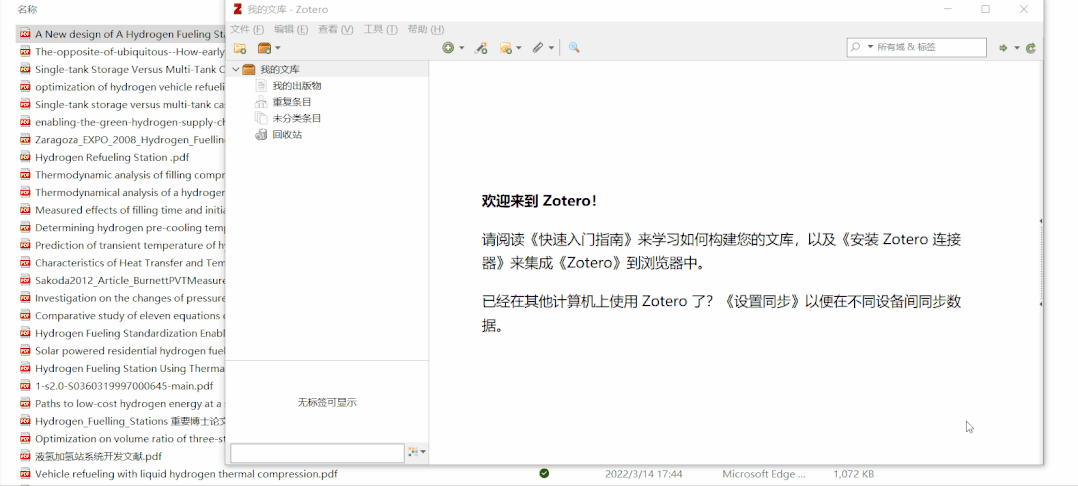Click the 2022/3/14 17:44 date cell

click(x=644, y=474)
